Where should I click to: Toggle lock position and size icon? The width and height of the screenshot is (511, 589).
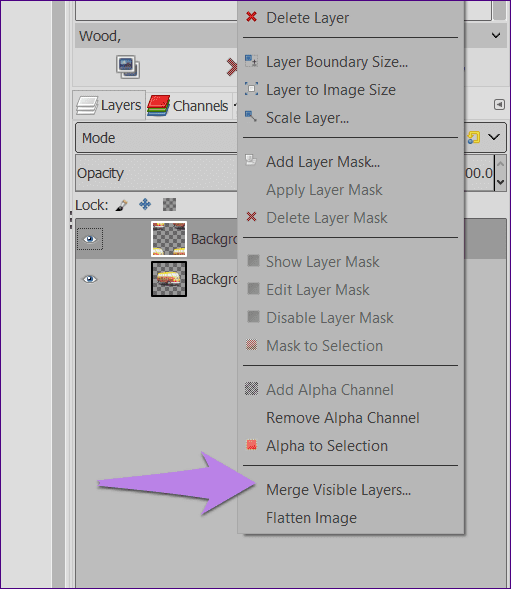[x=145, y=204]
